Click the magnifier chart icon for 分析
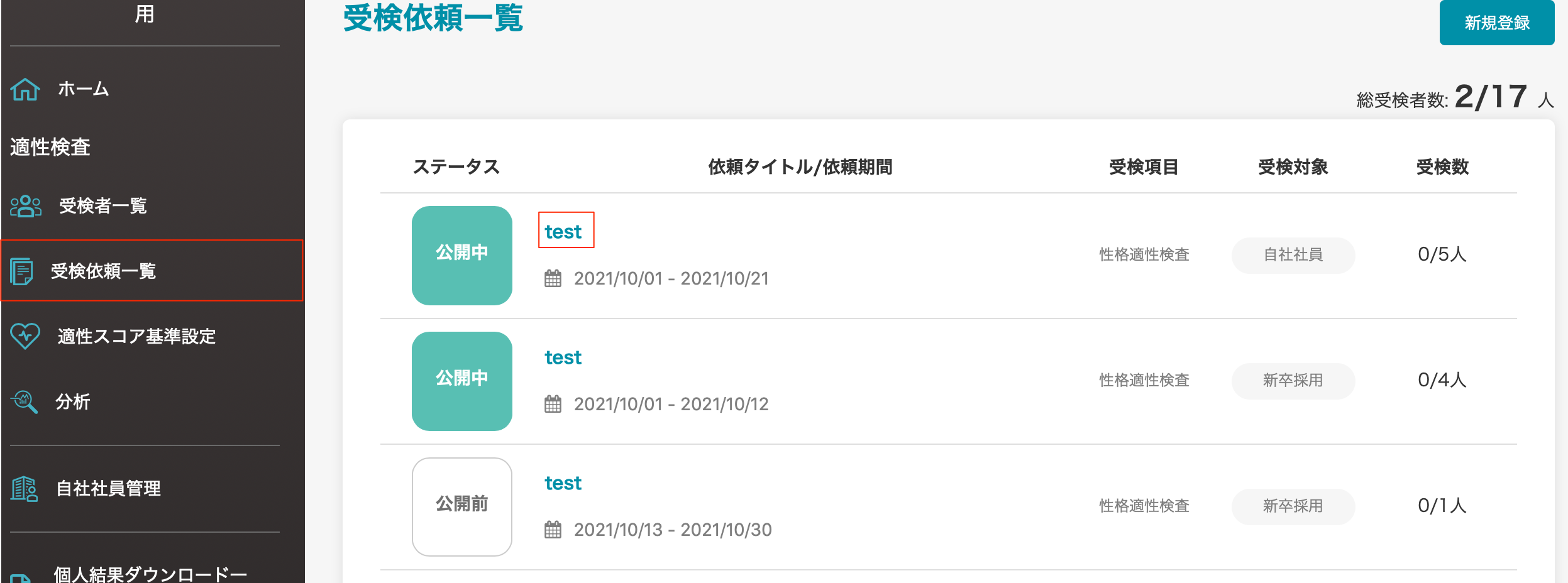This screenshot has width=1568, height=583. pos(25,401)
